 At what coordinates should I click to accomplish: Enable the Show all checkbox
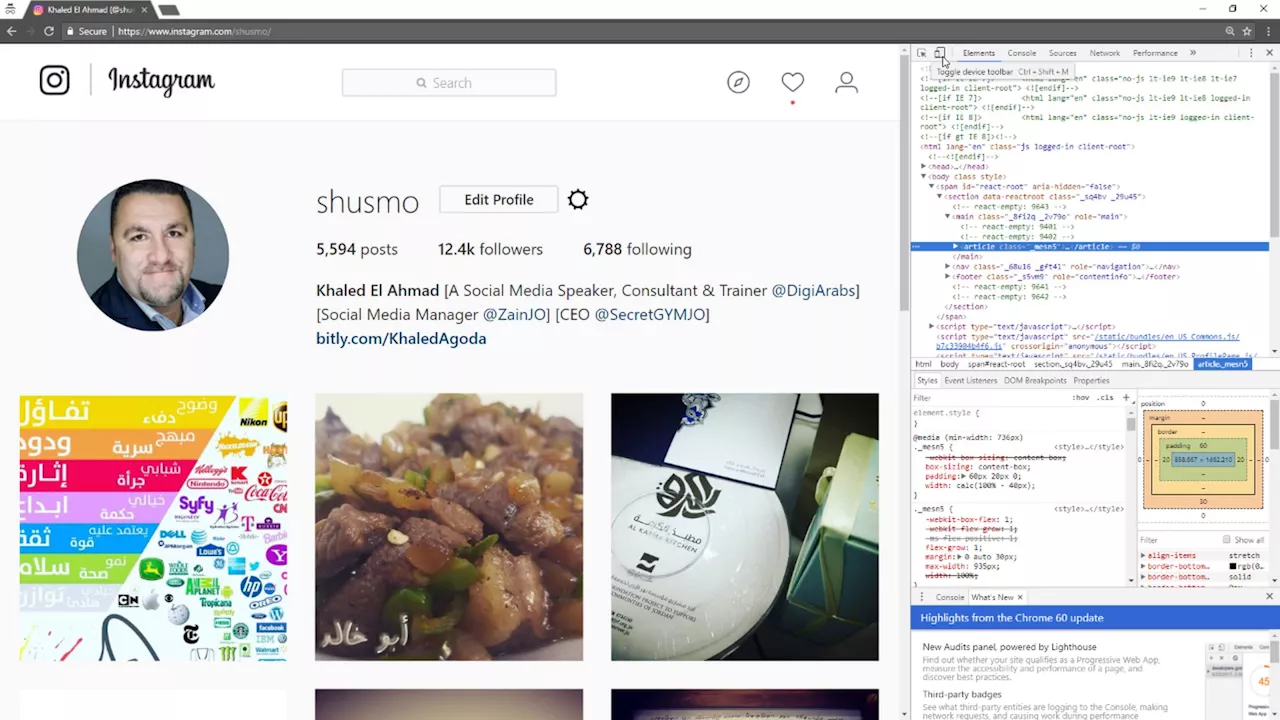(x=1226, y=540)
